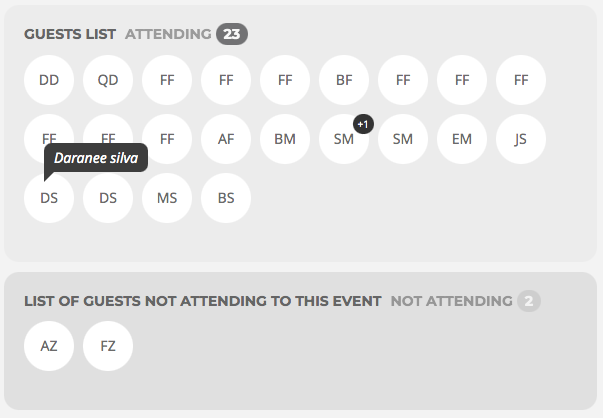
Task: Click the AF guest avatar
Action: [x=226, y=139]
